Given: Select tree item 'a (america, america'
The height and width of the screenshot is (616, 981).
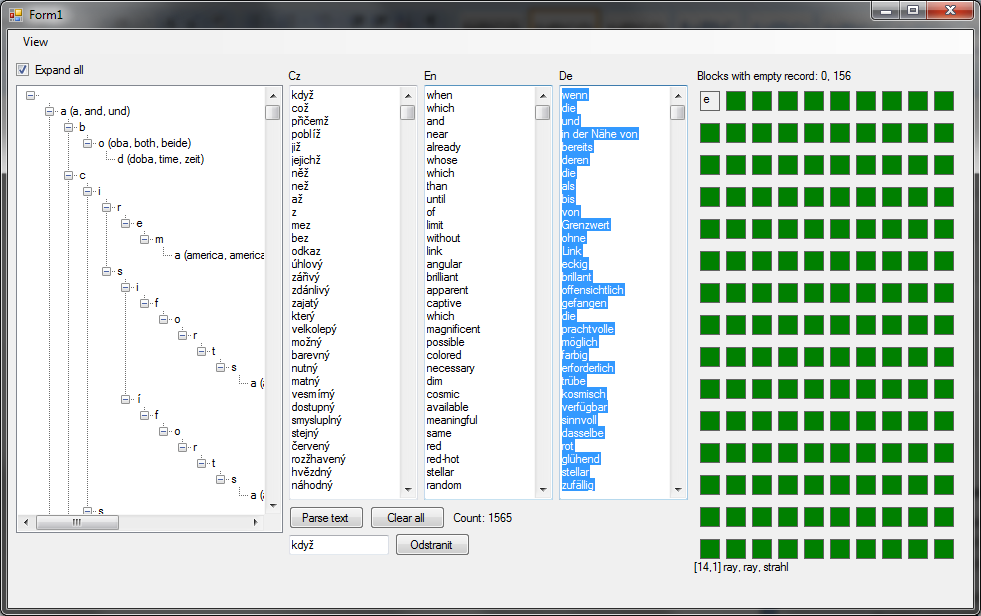Looking at the screenshot, I should coord(219,255).
